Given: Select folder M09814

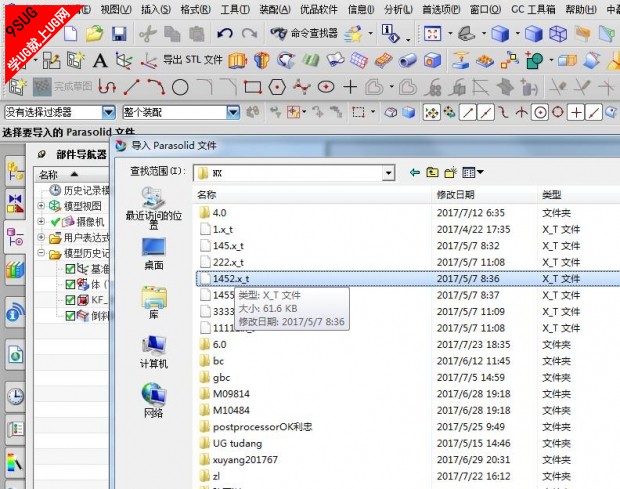Looking at the screenshot, I should [x=225, y=394].
